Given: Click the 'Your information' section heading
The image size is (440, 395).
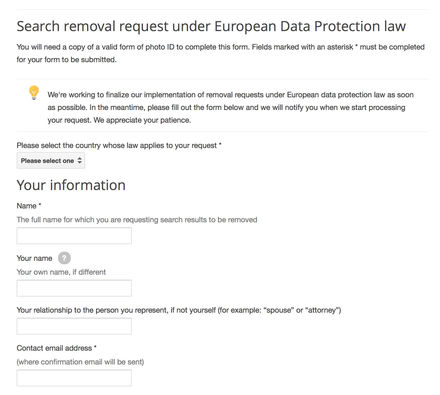Looking at the screenshot, I should point(71,185).
